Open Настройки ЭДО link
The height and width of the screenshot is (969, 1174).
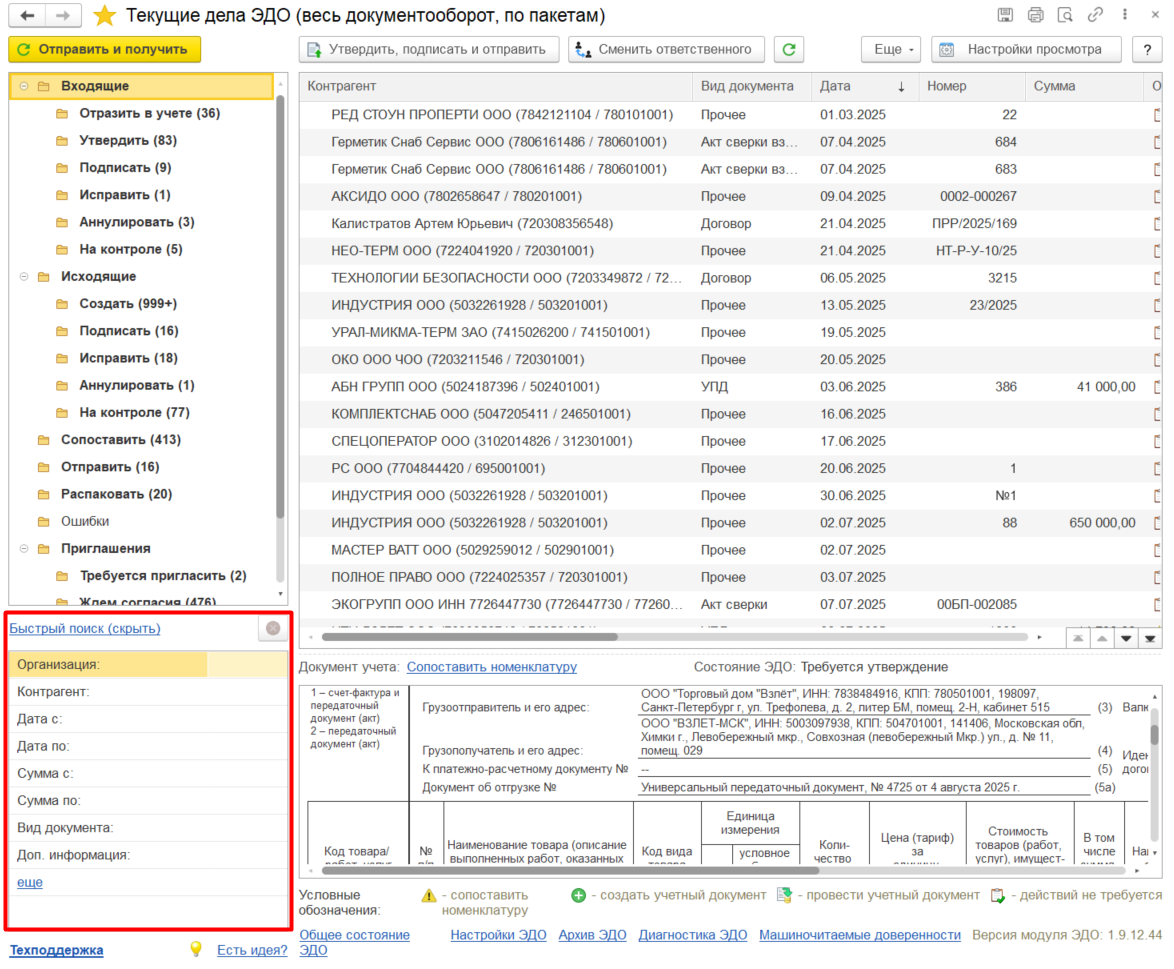499,935
